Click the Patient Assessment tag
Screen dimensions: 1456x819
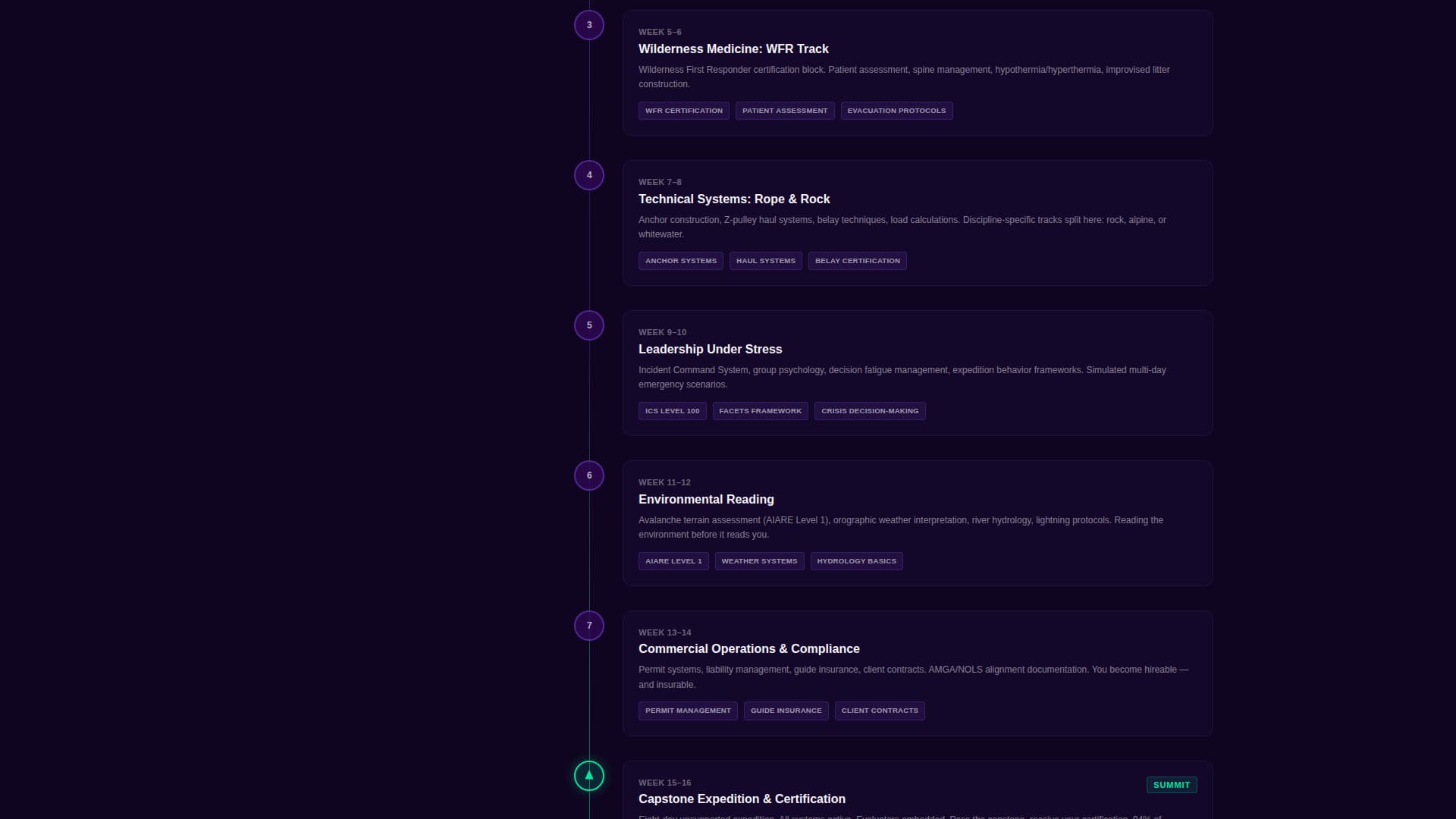click(x=785, y=111)
